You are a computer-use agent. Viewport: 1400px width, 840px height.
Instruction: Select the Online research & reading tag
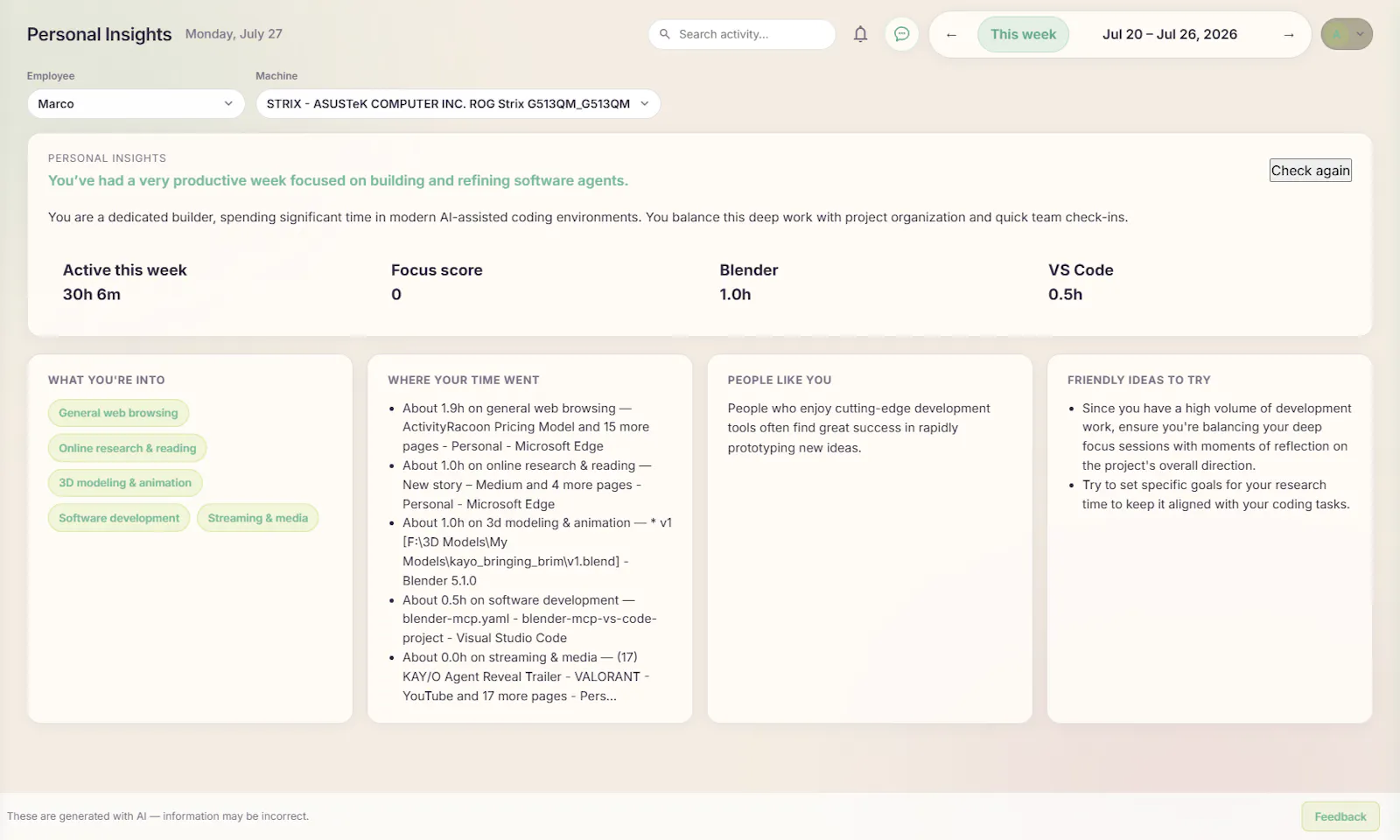pyautogui.click(x=128, y=448)
